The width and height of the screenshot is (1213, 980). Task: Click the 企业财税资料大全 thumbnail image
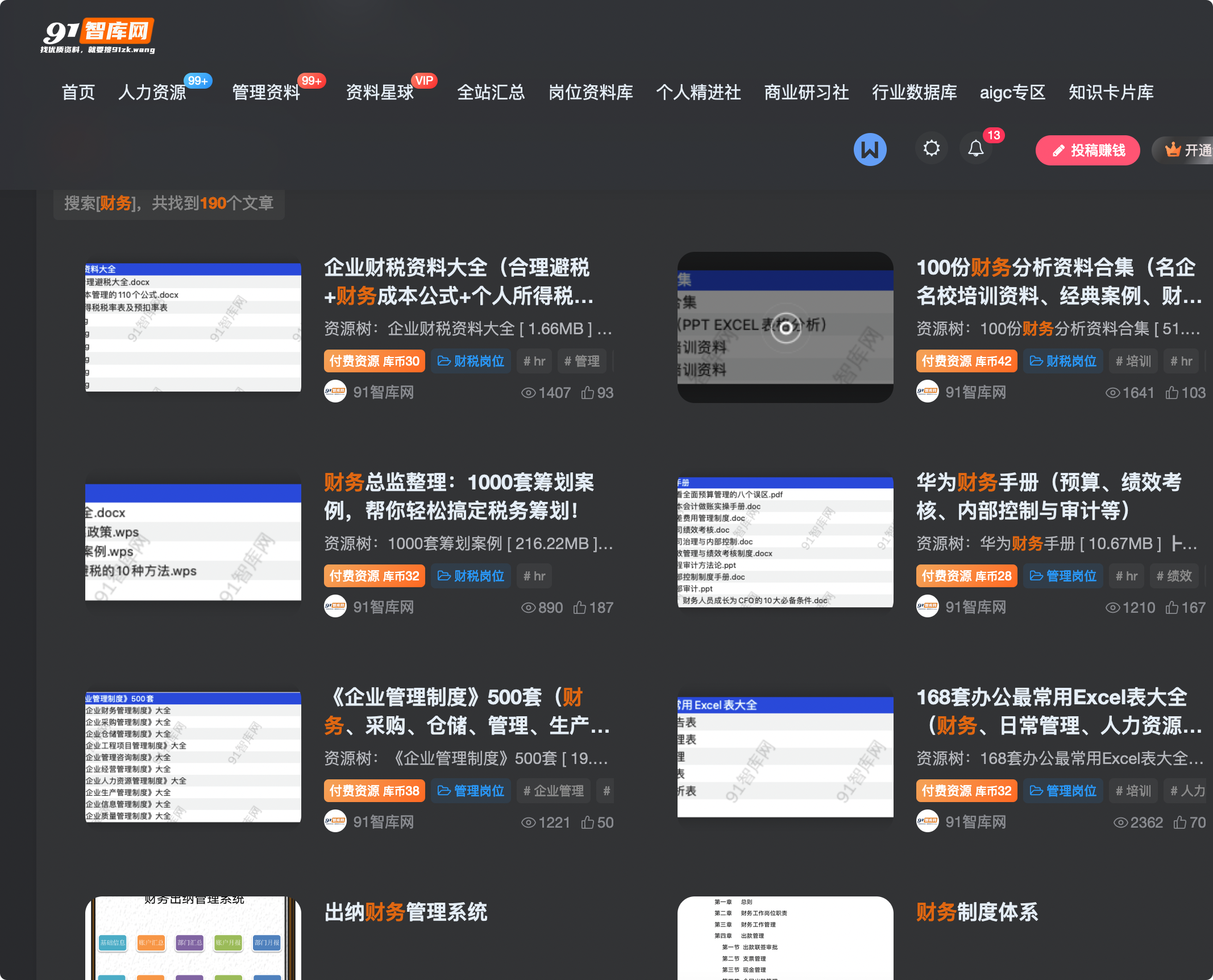tap(193, 327)
